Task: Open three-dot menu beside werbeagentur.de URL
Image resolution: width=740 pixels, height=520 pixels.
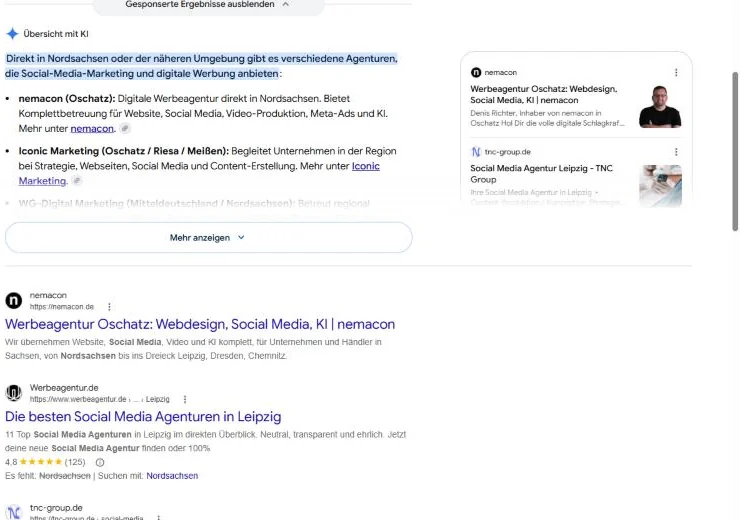Action: pyautogui.click(x=185, y=399)
